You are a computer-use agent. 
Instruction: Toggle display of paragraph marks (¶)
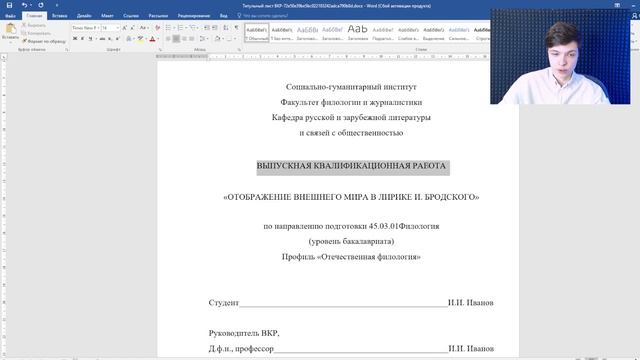[236, 28]
